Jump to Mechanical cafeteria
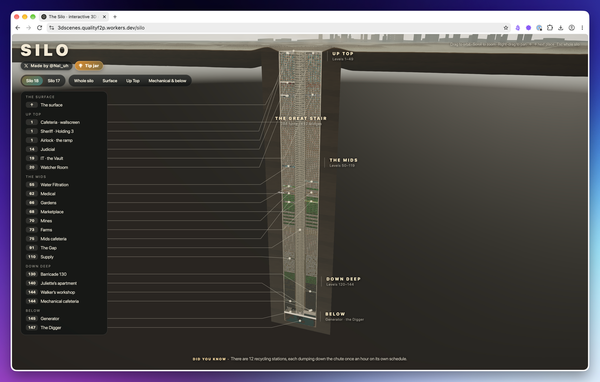 pos(64,301)
